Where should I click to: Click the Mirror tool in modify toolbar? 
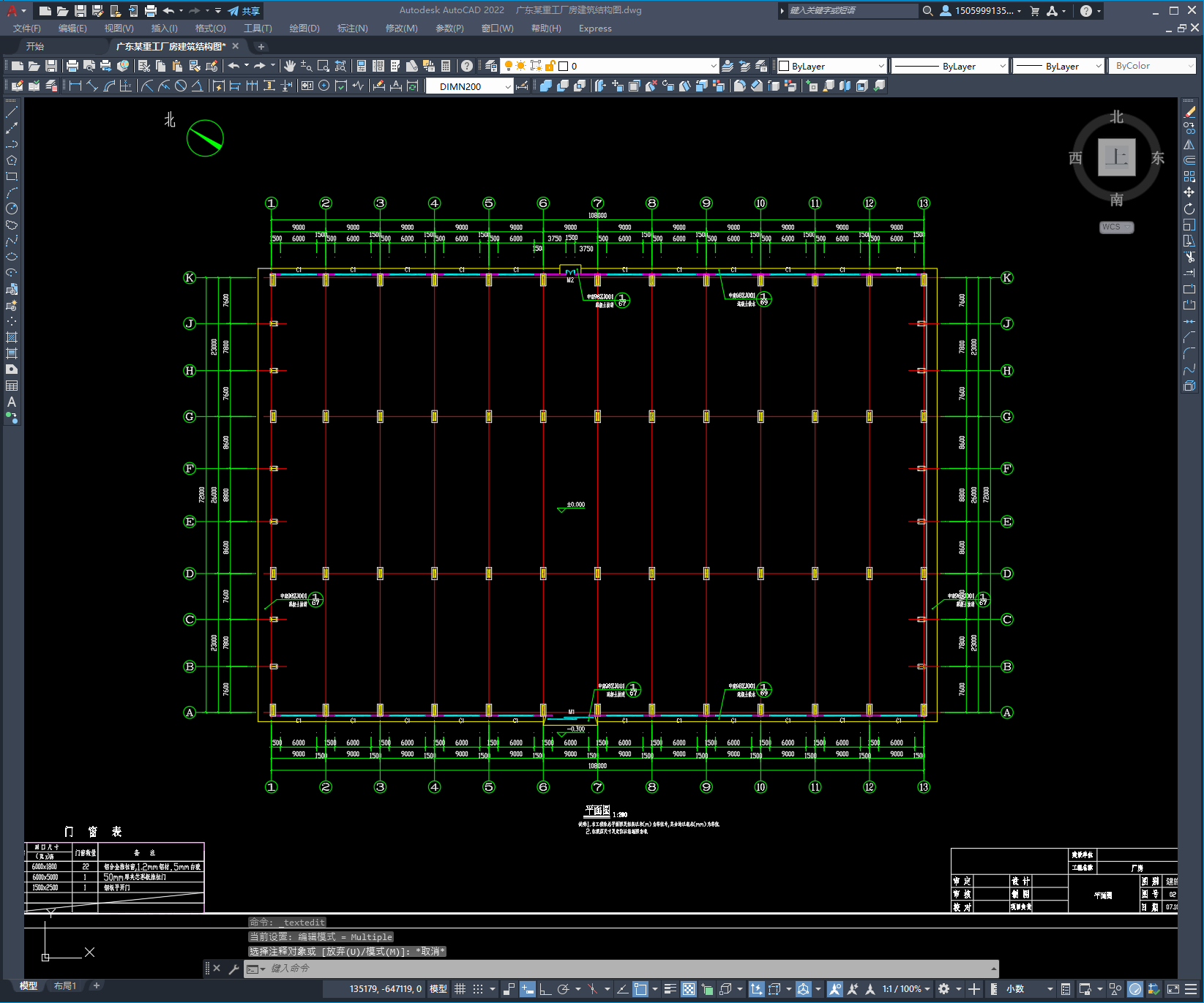click(1189, 144)
